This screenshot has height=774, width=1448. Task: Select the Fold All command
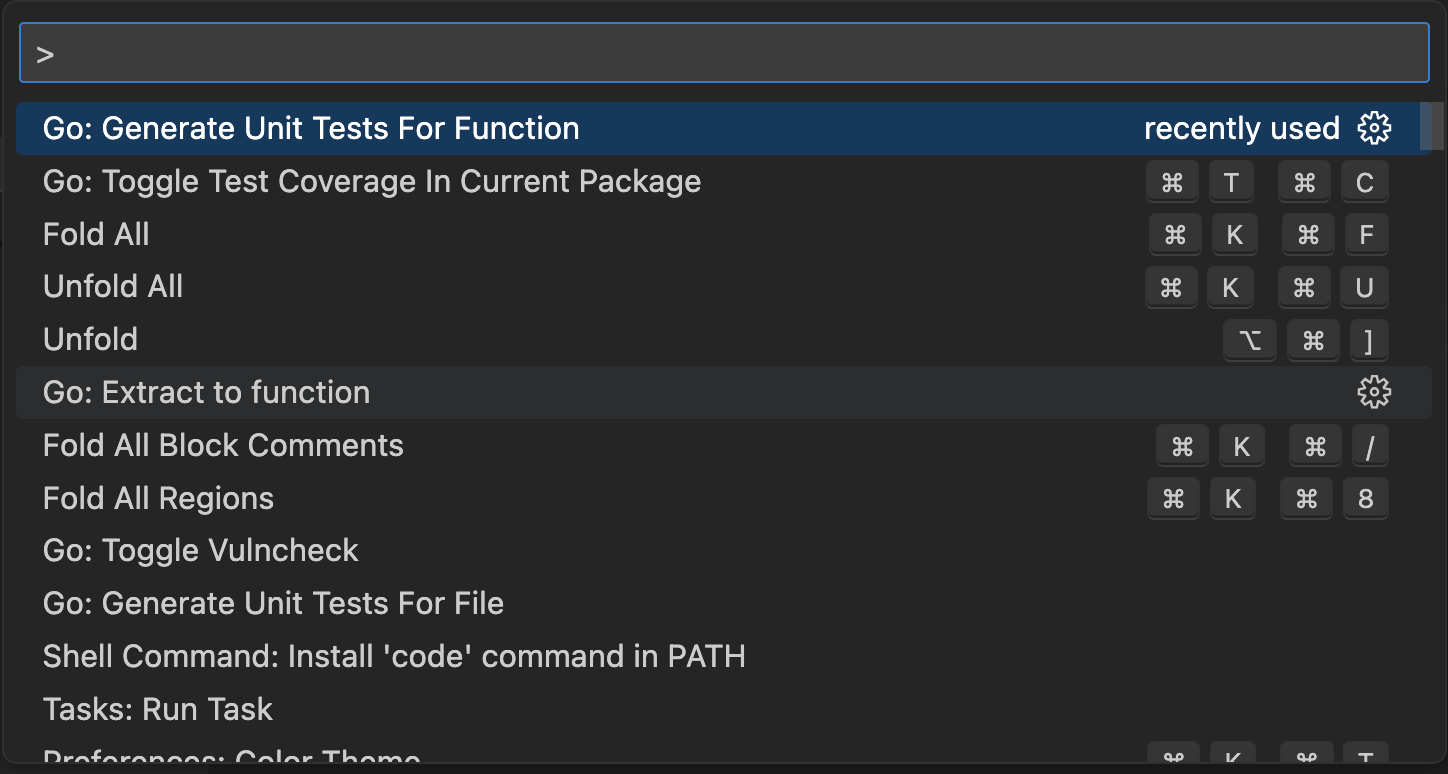tap(96, 234)
